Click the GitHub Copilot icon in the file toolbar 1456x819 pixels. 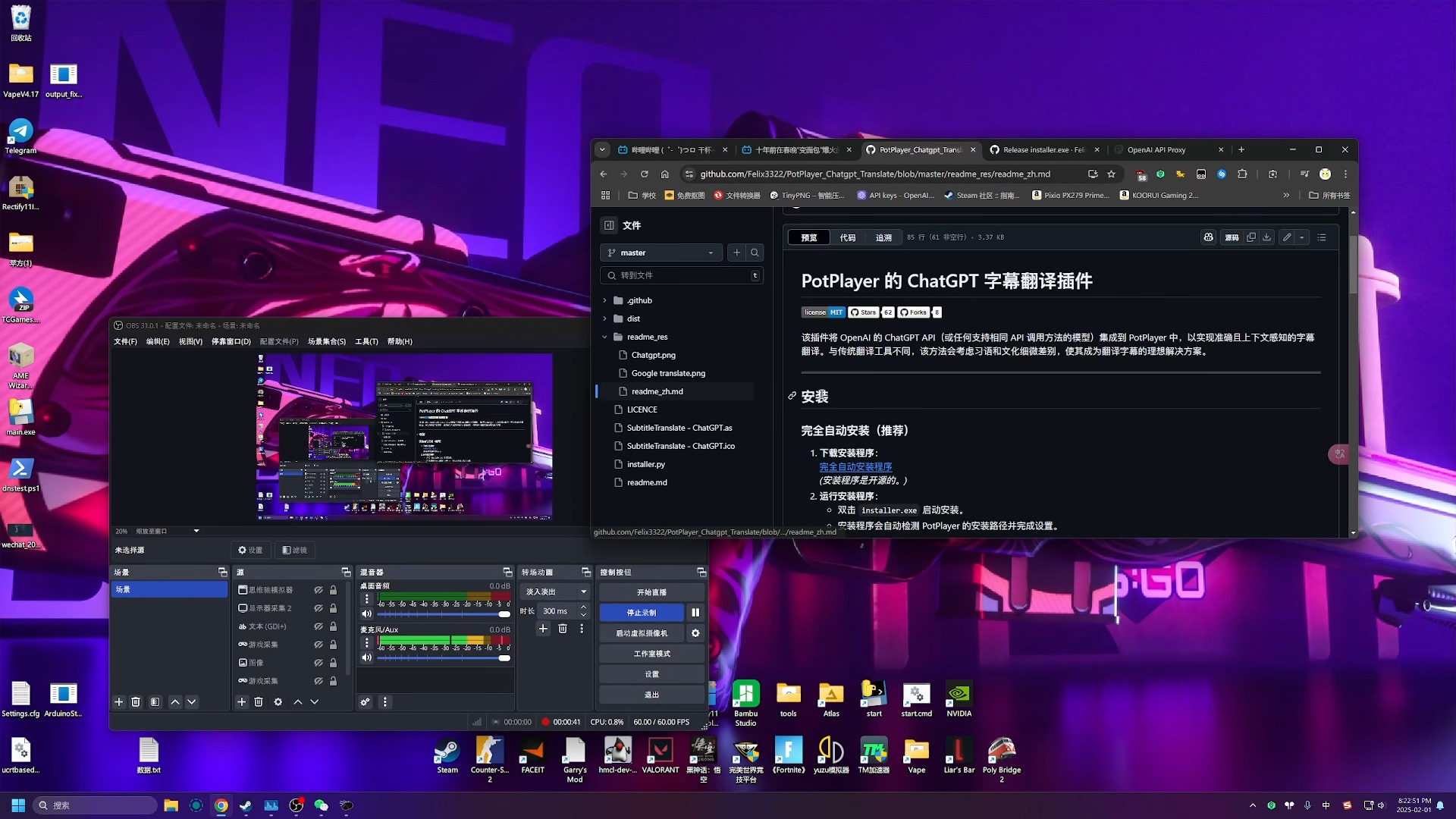click(1208, 237)
